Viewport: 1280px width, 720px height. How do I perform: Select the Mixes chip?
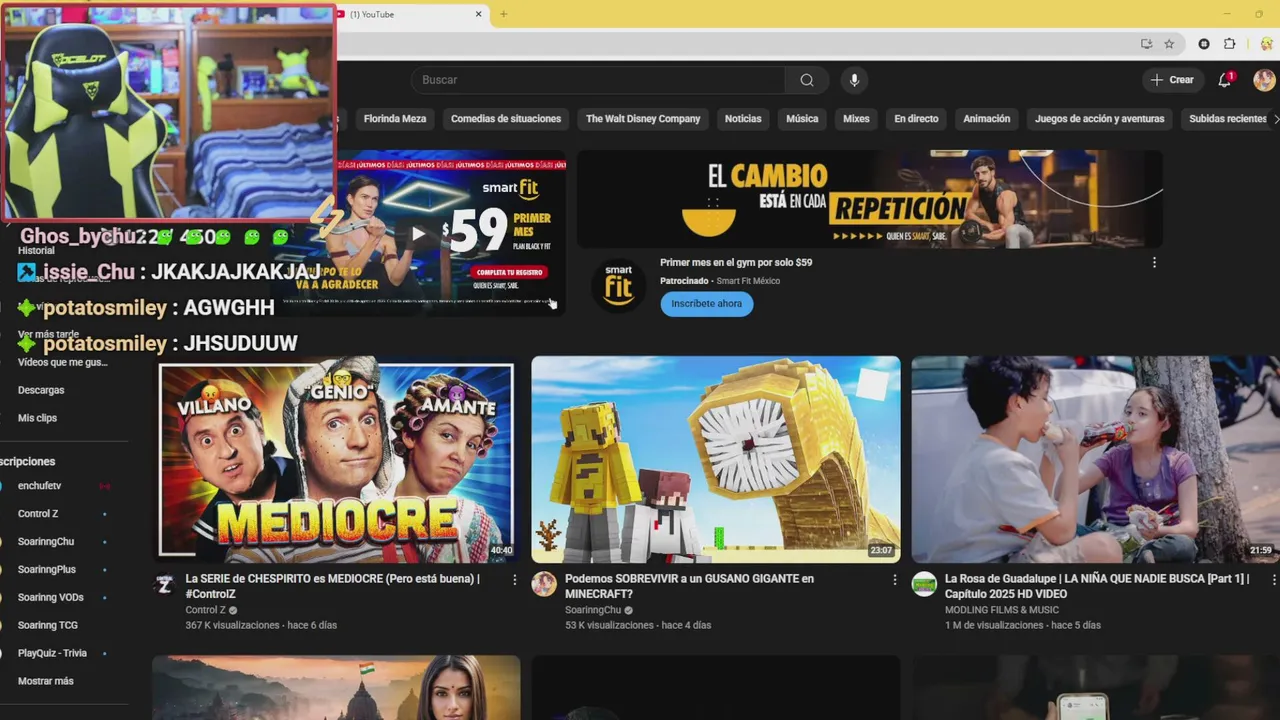coord(856,119)
